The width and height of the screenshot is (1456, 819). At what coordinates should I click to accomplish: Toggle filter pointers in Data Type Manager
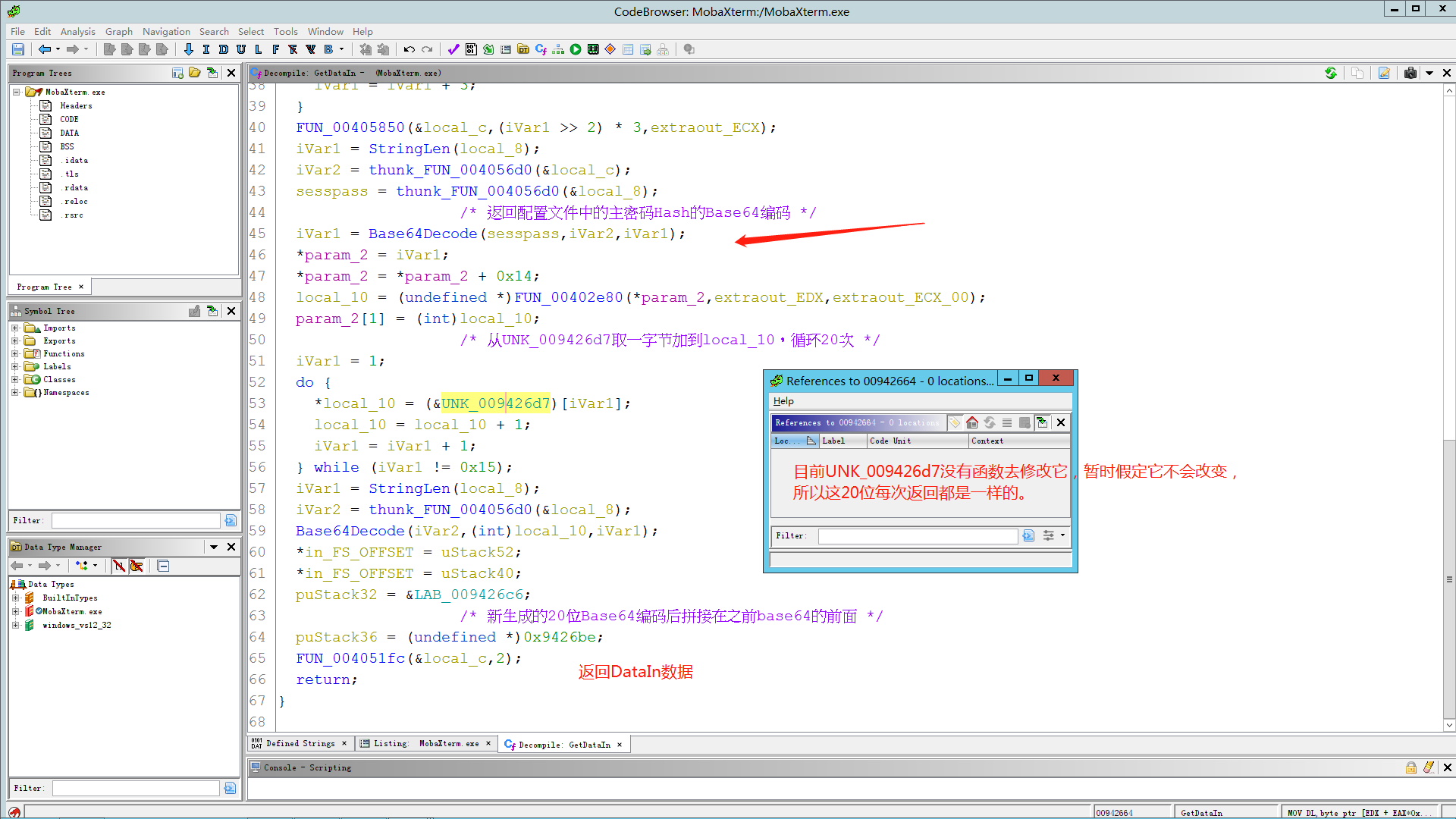pos(136,566)
